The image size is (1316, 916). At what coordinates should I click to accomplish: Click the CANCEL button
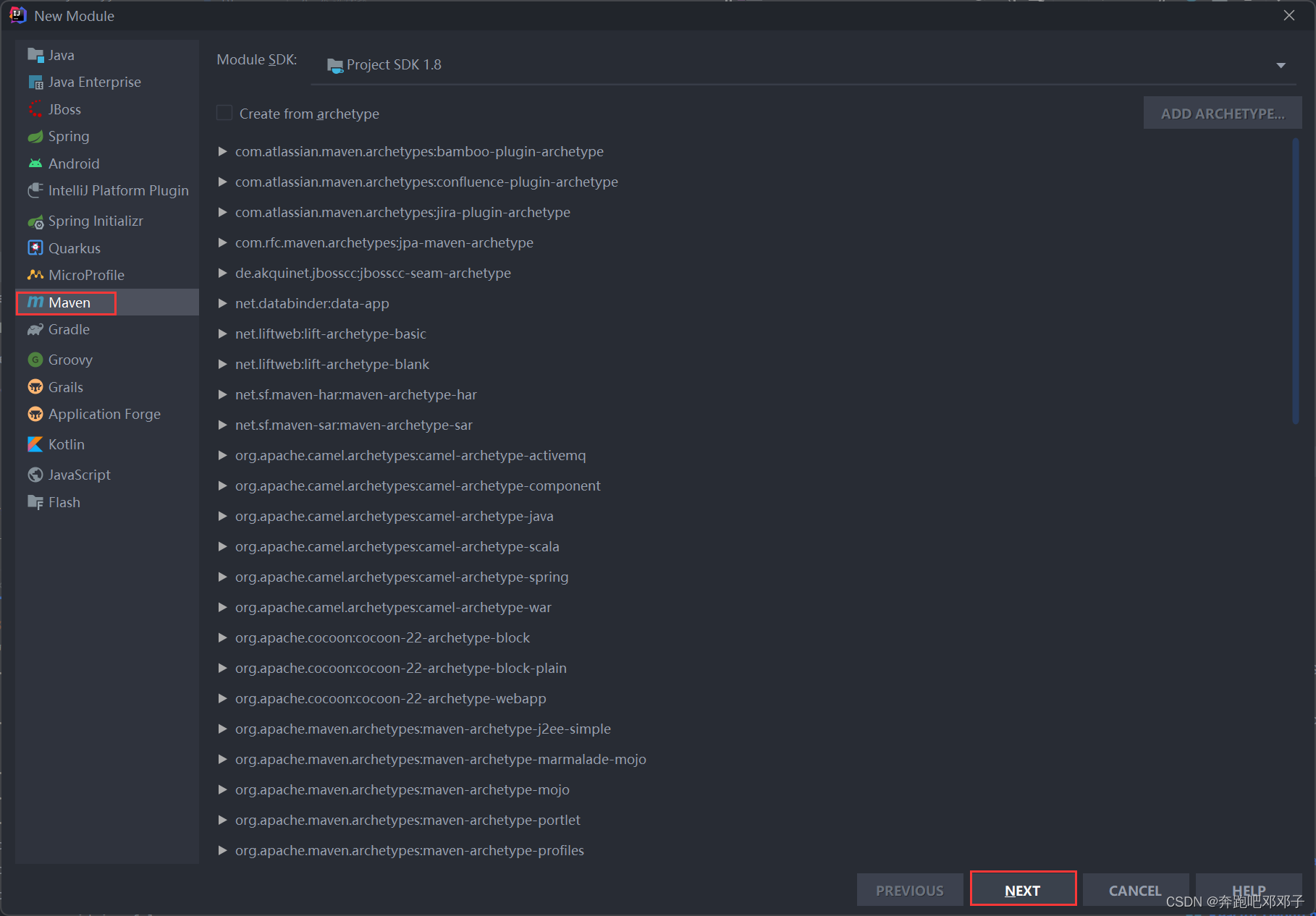1135,890
